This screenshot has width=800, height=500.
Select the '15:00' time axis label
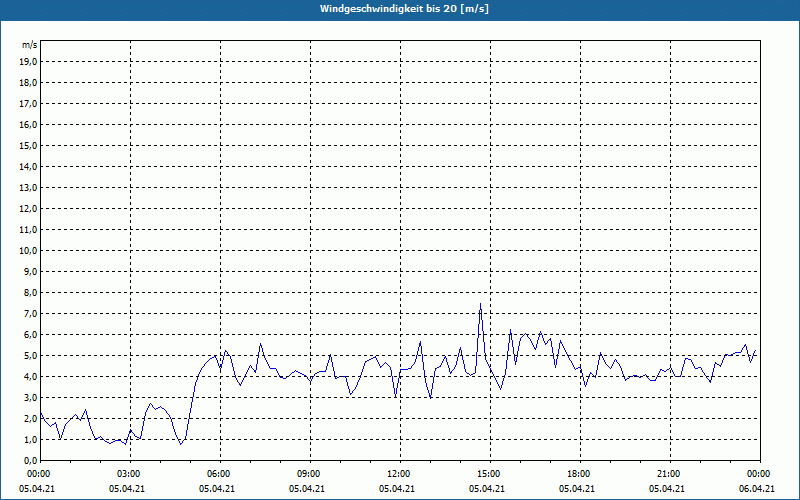pos(489,474)
